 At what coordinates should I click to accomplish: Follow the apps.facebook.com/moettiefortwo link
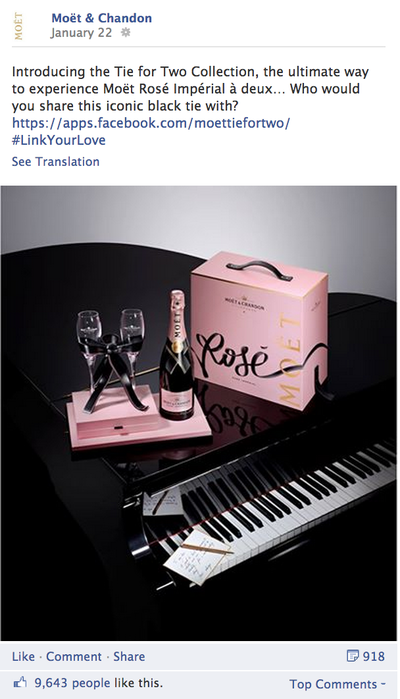(x=151, y=123)
